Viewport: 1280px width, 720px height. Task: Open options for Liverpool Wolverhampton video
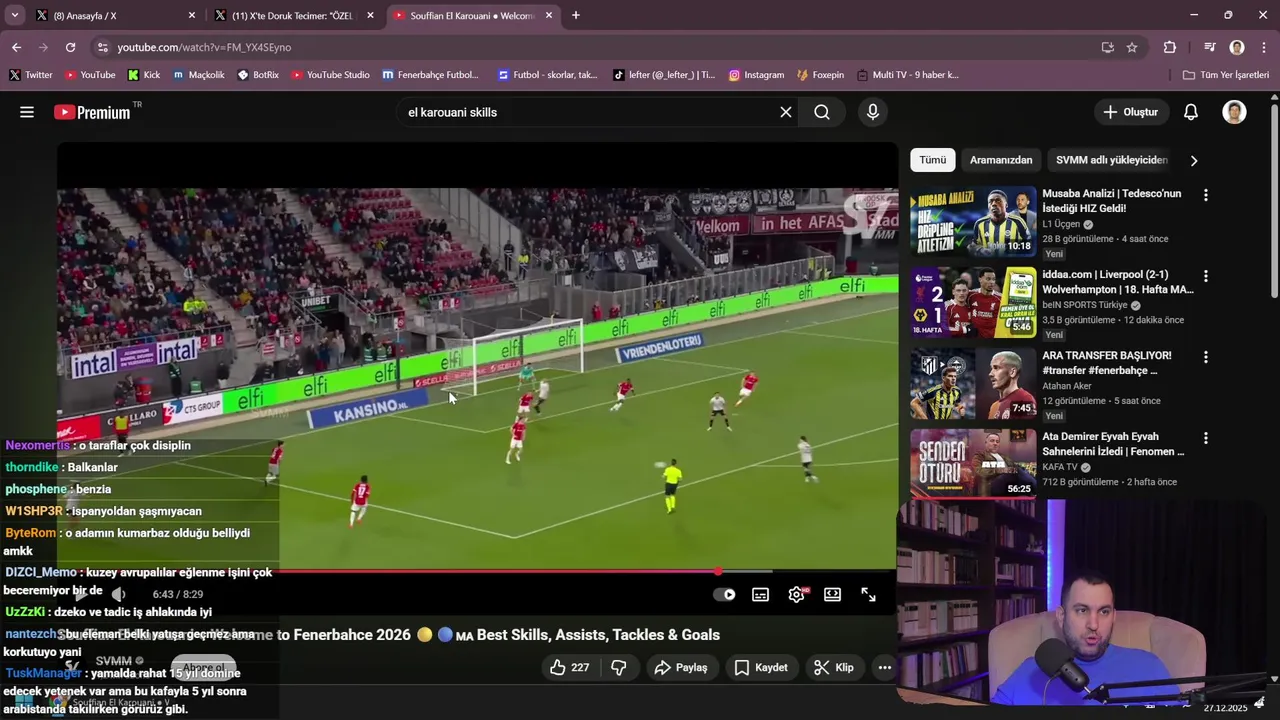pyautogui.click(x=1205, y=276)
